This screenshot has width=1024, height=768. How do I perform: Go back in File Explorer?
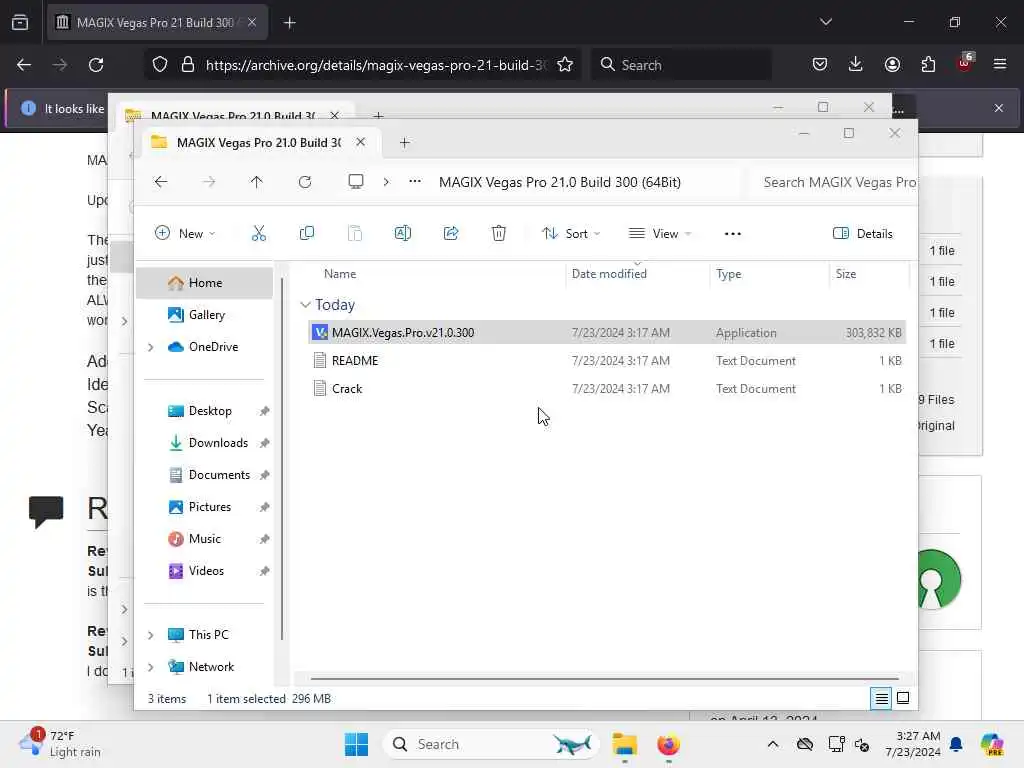161,182
